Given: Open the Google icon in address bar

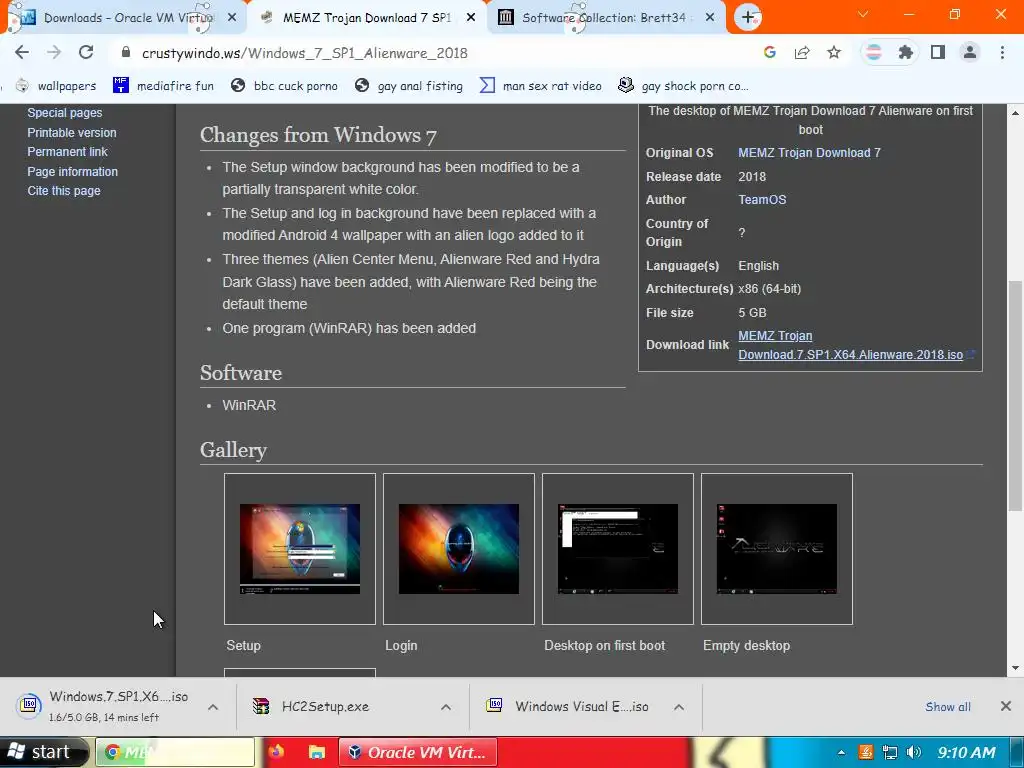Looking at the screenshot, I should click(770, 52).
